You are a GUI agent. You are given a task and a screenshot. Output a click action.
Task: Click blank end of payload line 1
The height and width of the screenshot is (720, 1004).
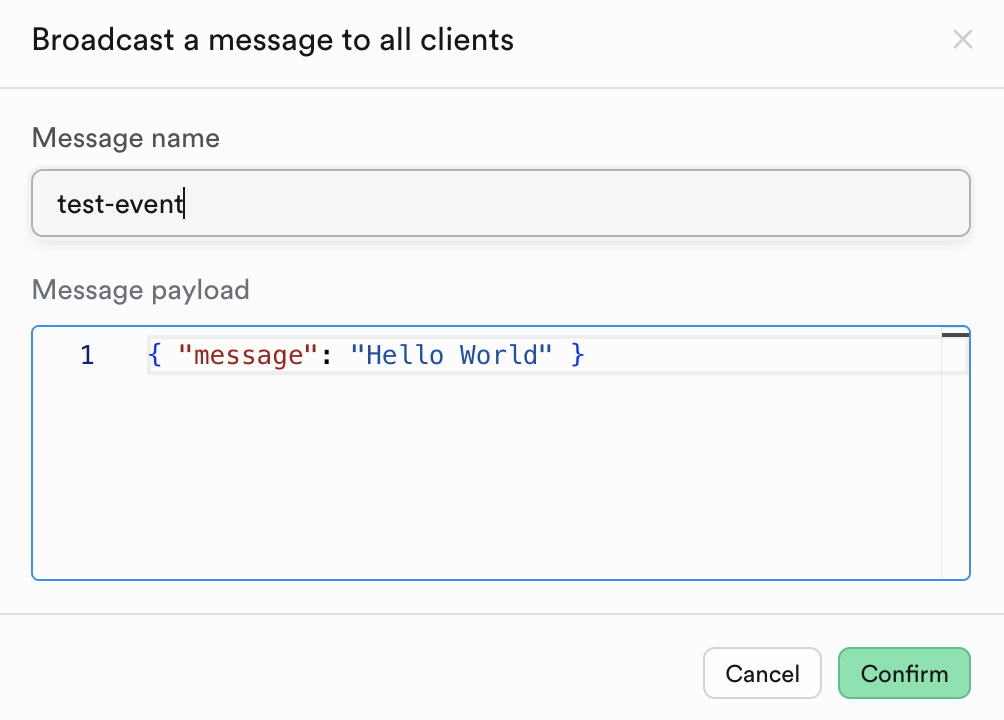pos(760,355)
